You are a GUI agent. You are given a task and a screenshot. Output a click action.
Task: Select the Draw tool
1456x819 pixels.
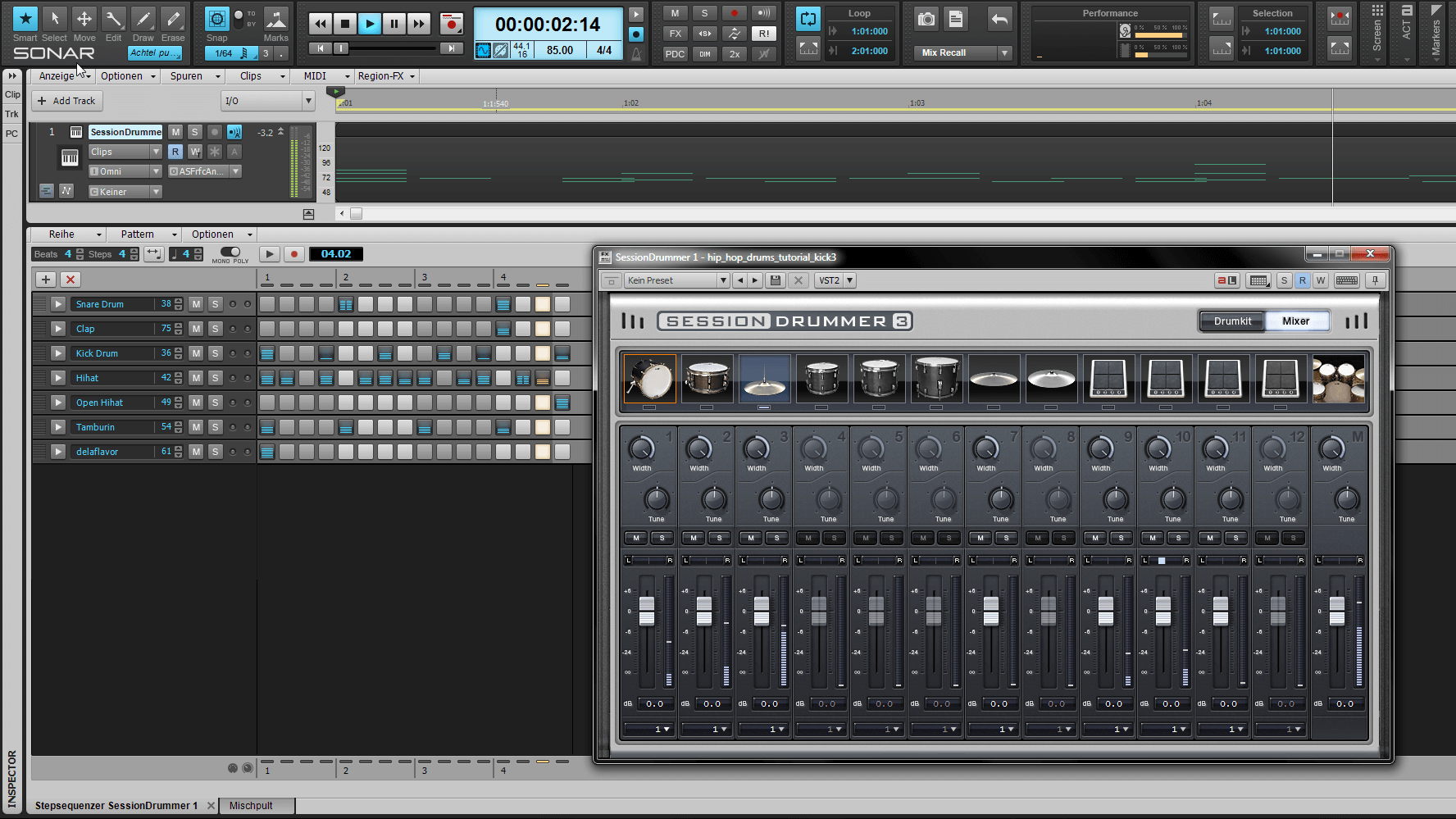tap(143, 18)
